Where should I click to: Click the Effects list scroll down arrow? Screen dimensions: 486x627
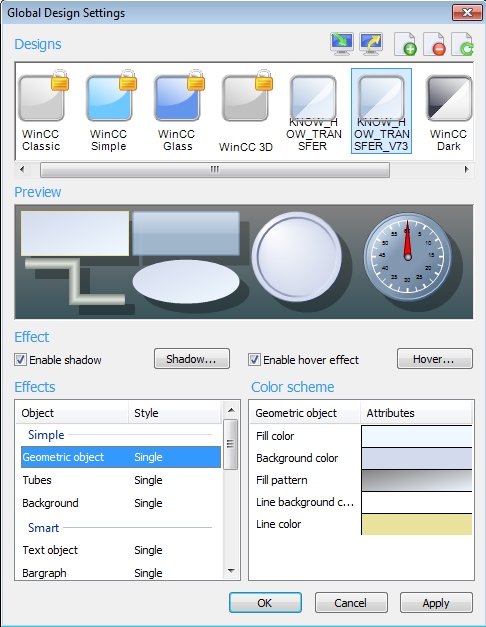[x=231, y=571]
